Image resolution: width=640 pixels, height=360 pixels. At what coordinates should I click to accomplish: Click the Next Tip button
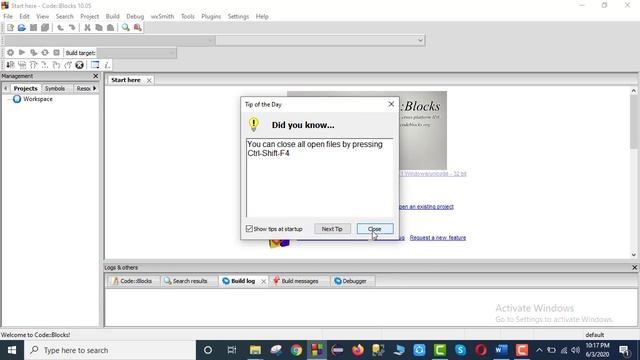332,229
